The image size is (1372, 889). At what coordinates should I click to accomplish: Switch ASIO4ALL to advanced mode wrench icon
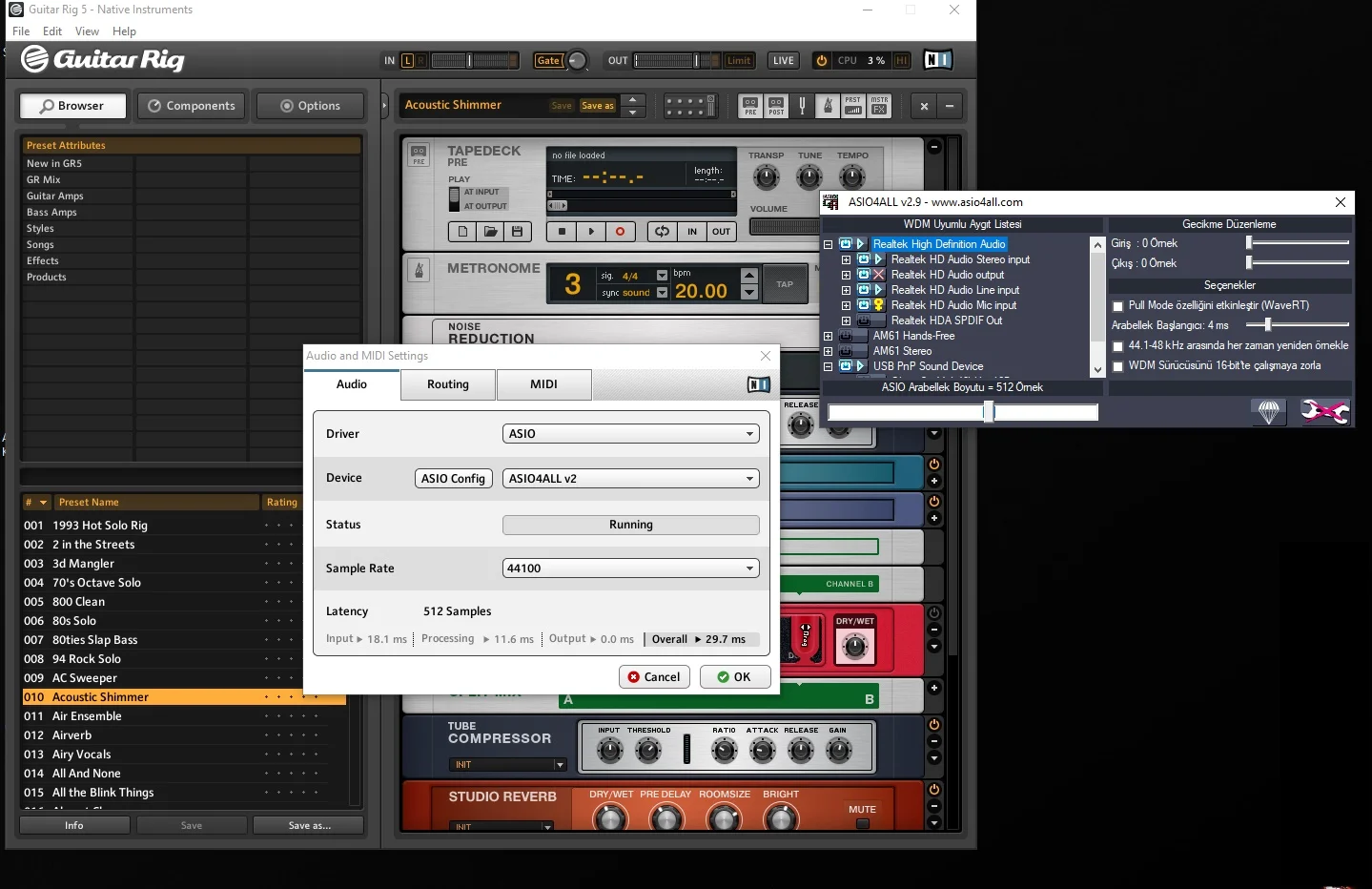[1324, 411]
